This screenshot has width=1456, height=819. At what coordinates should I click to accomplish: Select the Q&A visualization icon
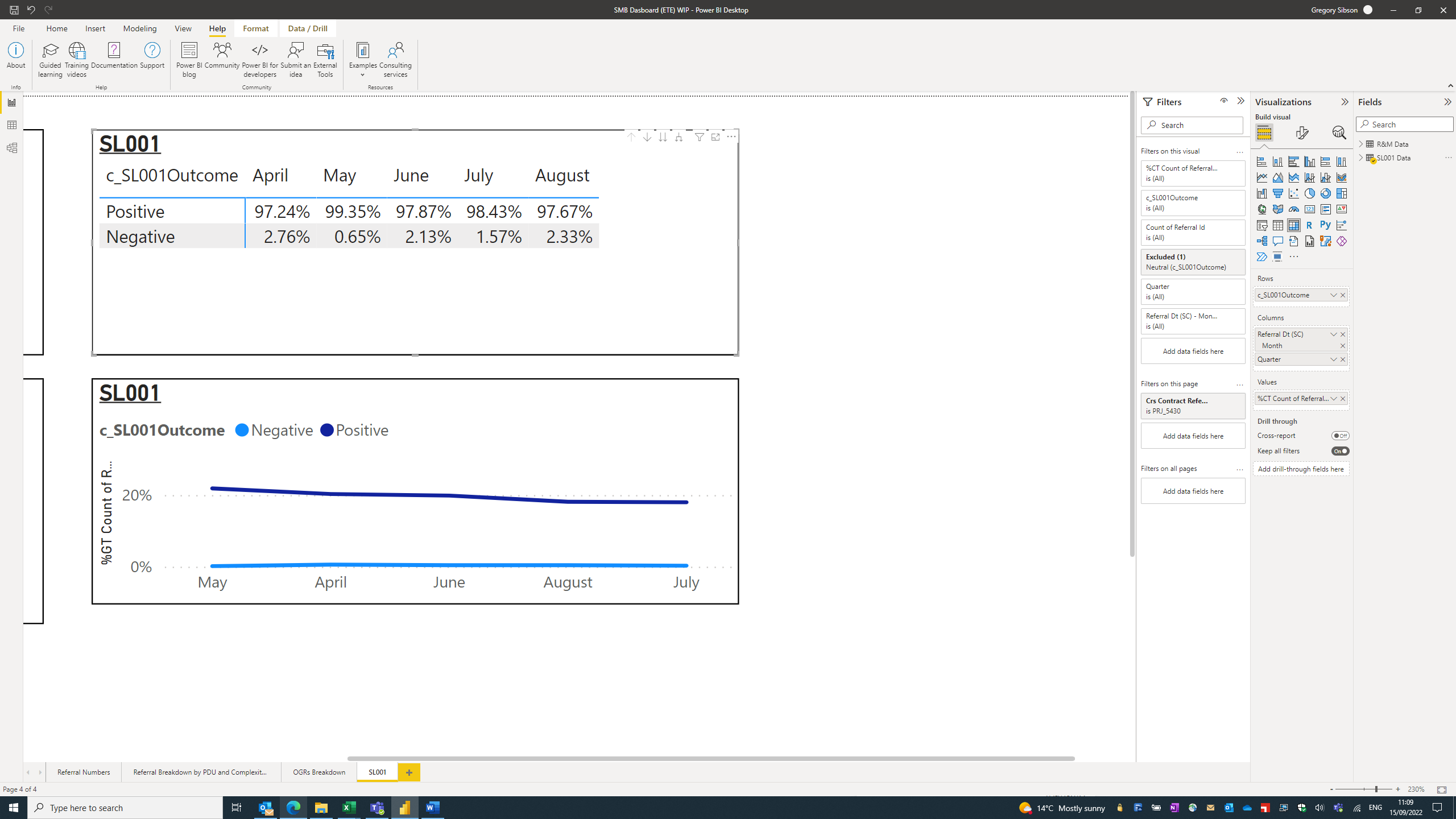1277,241
